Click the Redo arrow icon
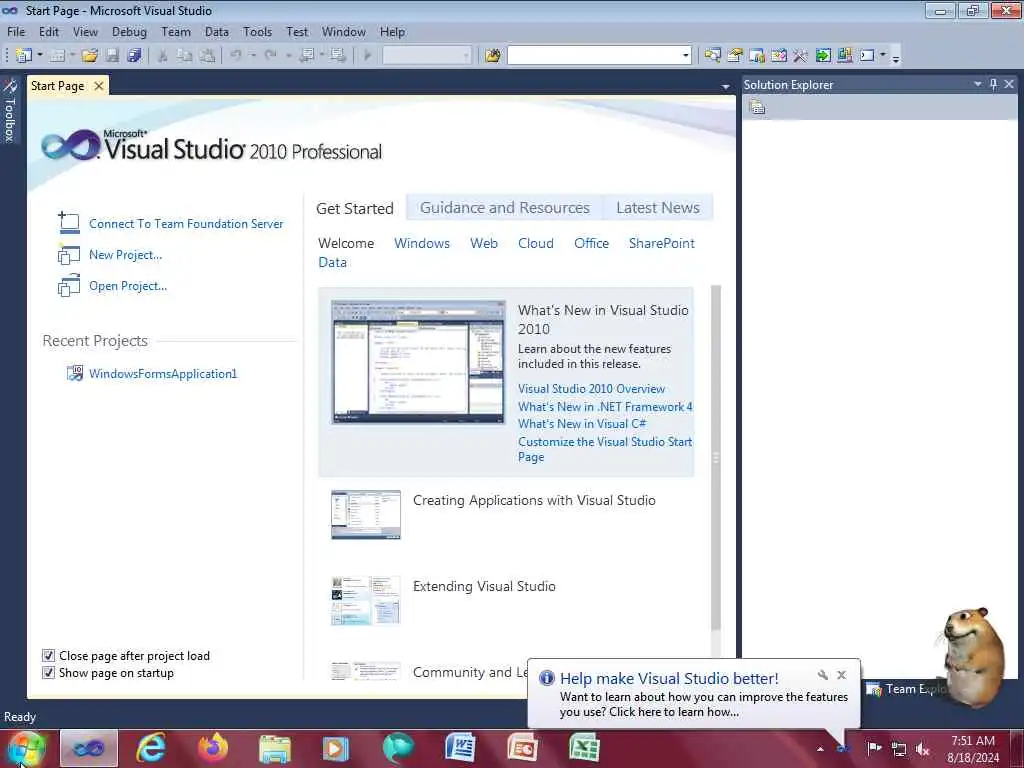 (270, 56)
